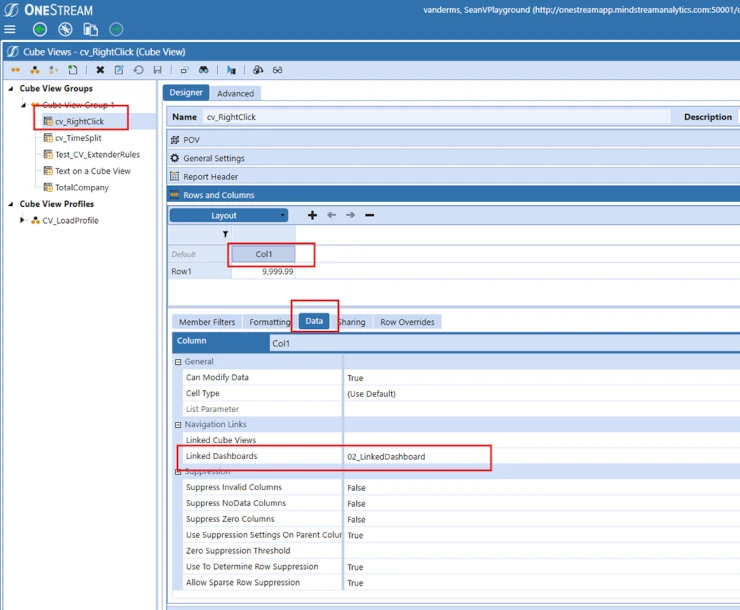This screenshot has height=610, width=740.
Task: Open the Layout dropdown
Action: 228,215
